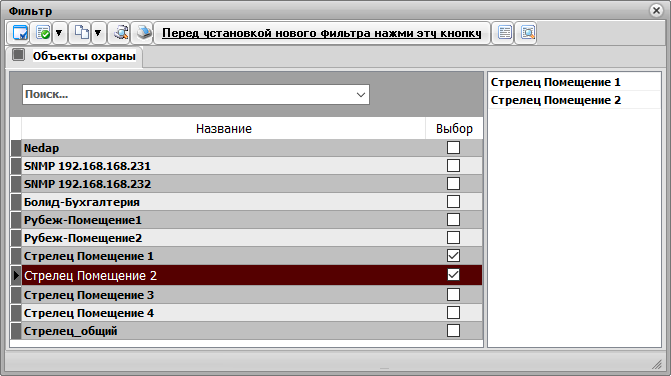671x376 pixels.
Task: Uncheck the Стрелец Помещение 1 checkbox
Action: 453,255
